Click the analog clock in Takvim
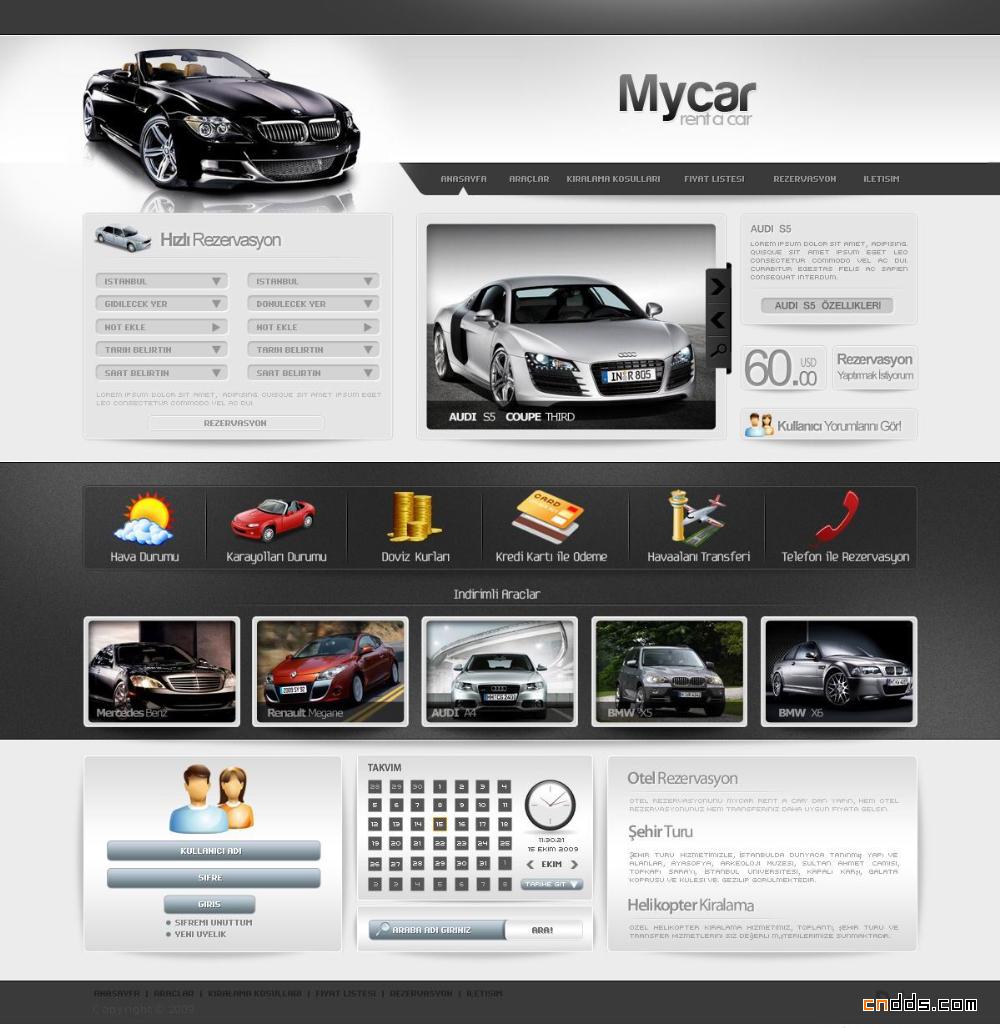The height and width of the screenshot is (1028, 1000). (x=550, y=805)
